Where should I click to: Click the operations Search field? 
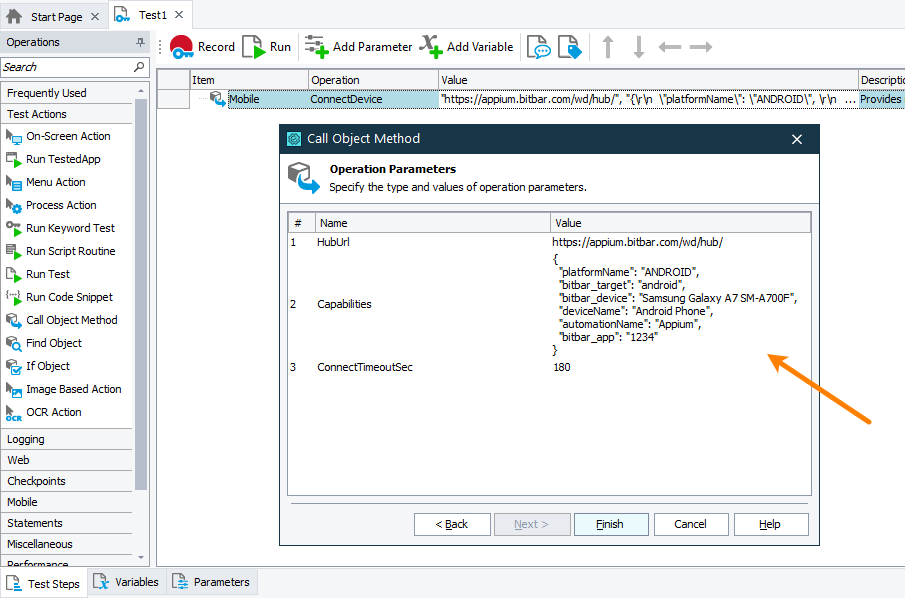66,67
